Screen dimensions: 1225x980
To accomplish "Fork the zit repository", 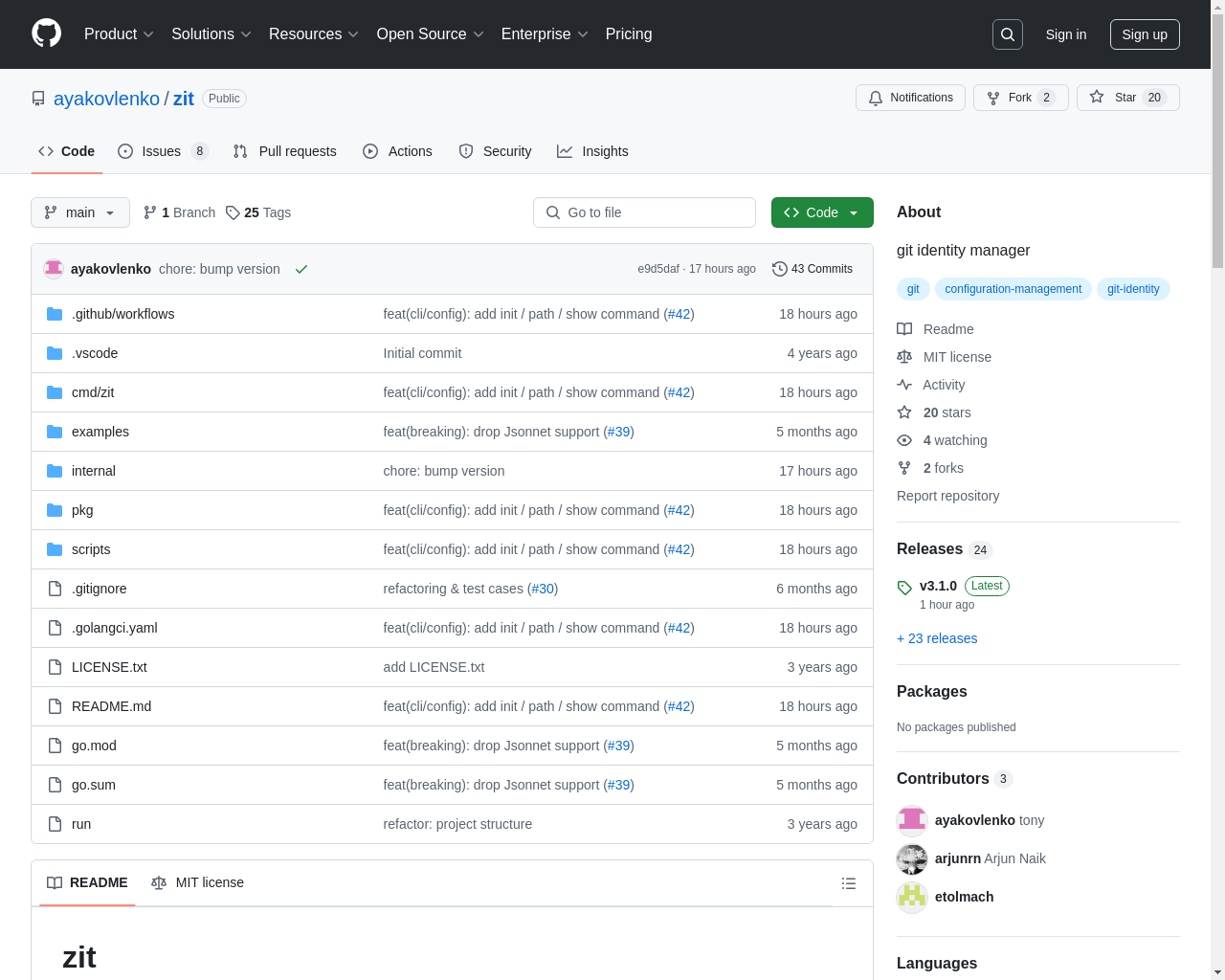I will (x=1020, y=98).
